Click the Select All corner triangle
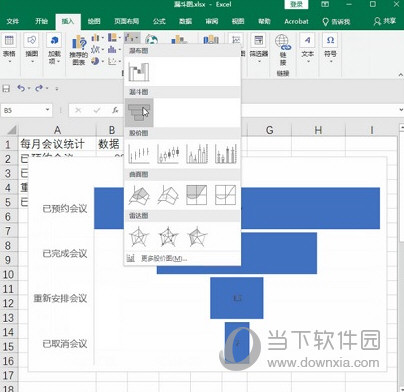 click(x=12, y=130)
